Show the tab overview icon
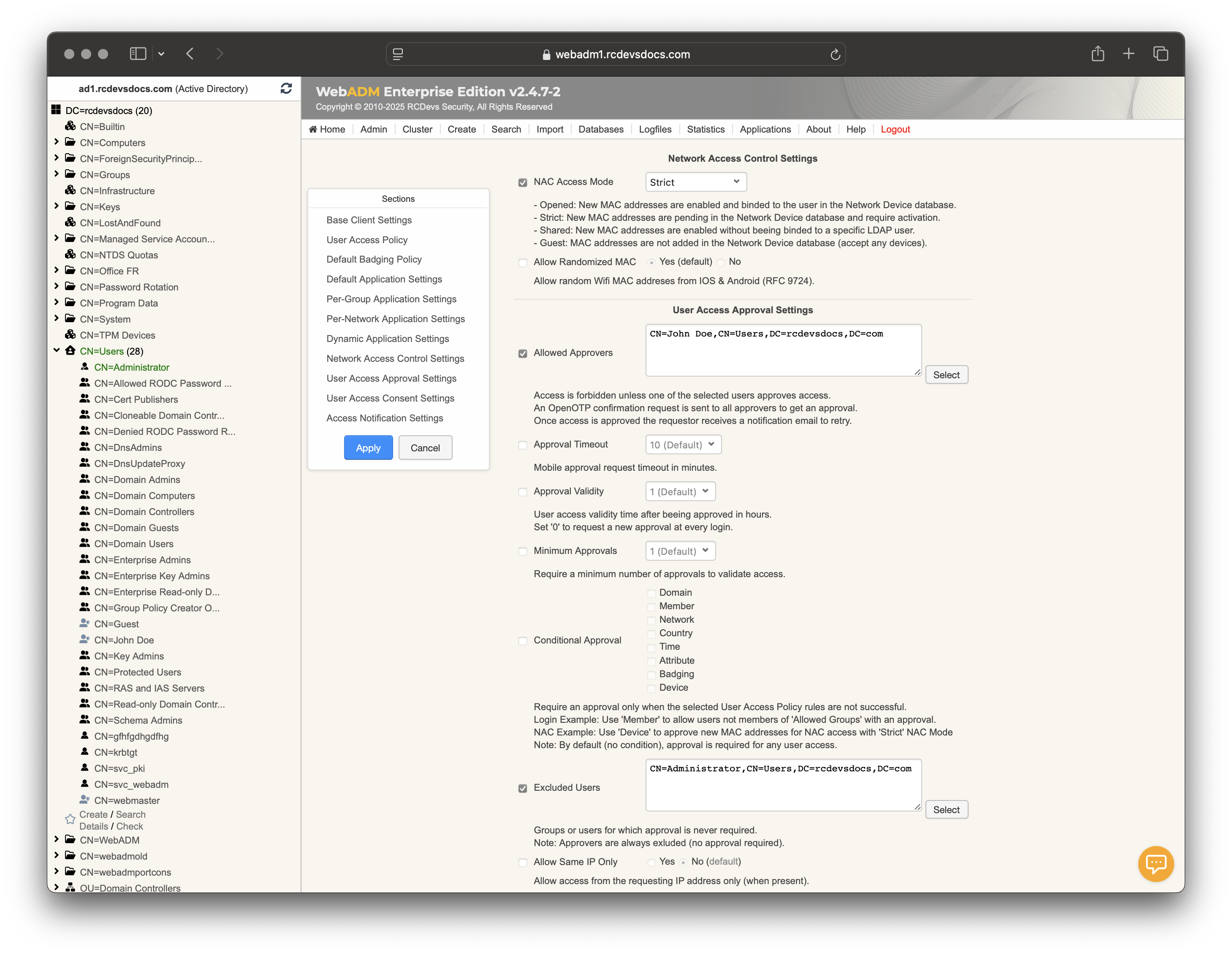 tap(1160, 54)
